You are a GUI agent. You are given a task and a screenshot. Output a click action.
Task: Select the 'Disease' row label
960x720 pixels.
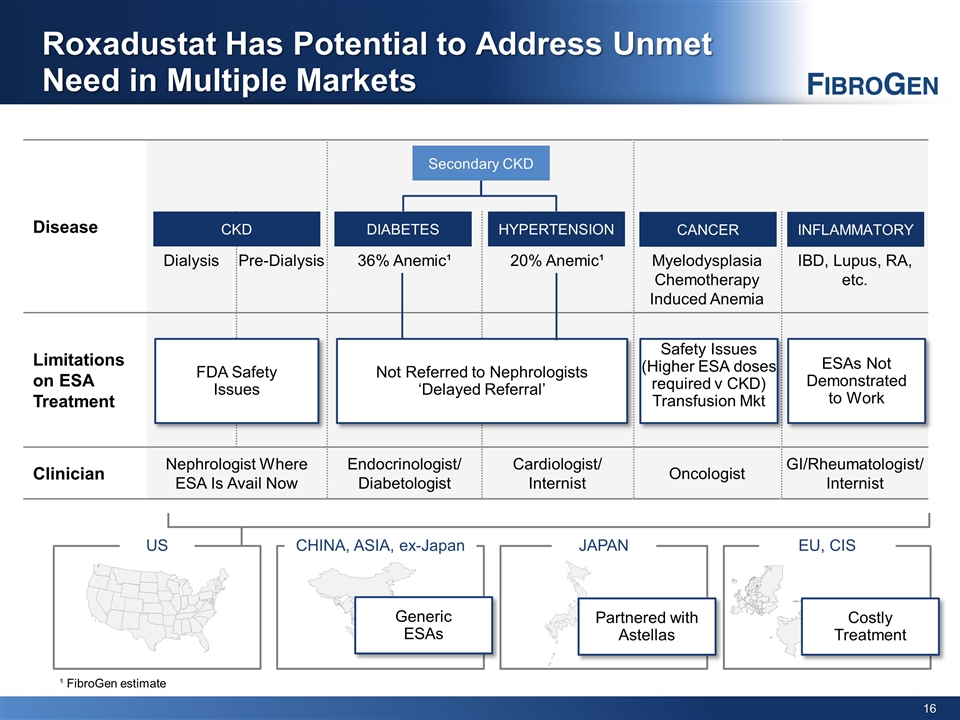pos(66,227)
